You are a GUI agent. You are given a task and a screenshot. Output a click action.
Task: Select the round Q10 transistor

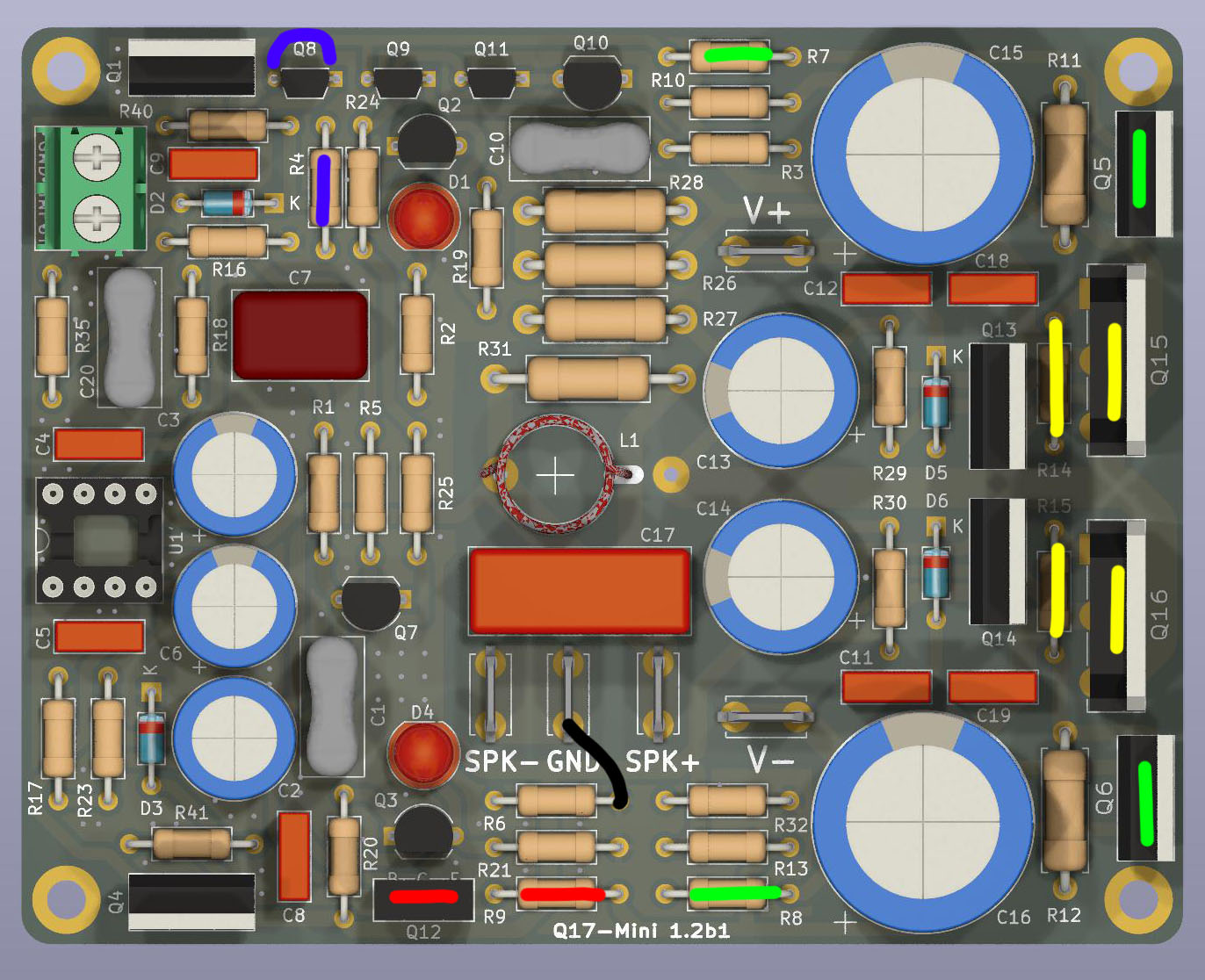(593, 81)
